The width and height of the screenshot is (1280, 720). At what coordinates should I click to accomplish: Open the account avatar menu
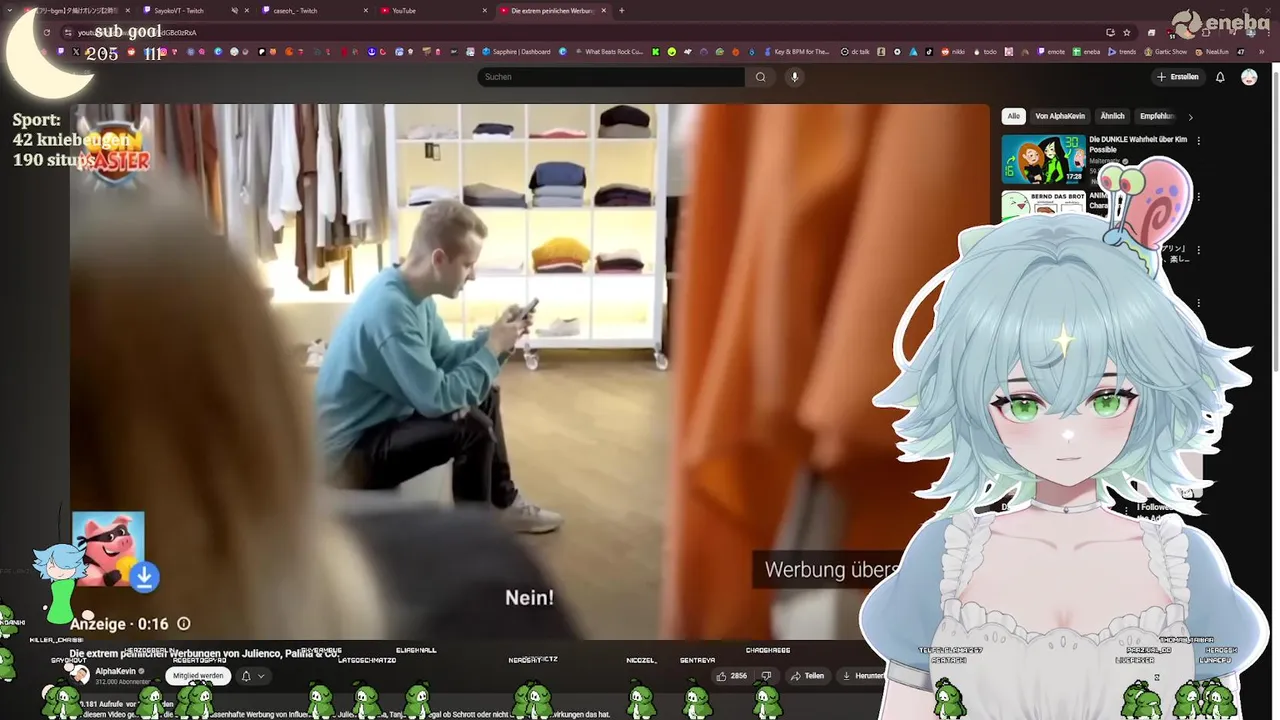coord(1249,77)
